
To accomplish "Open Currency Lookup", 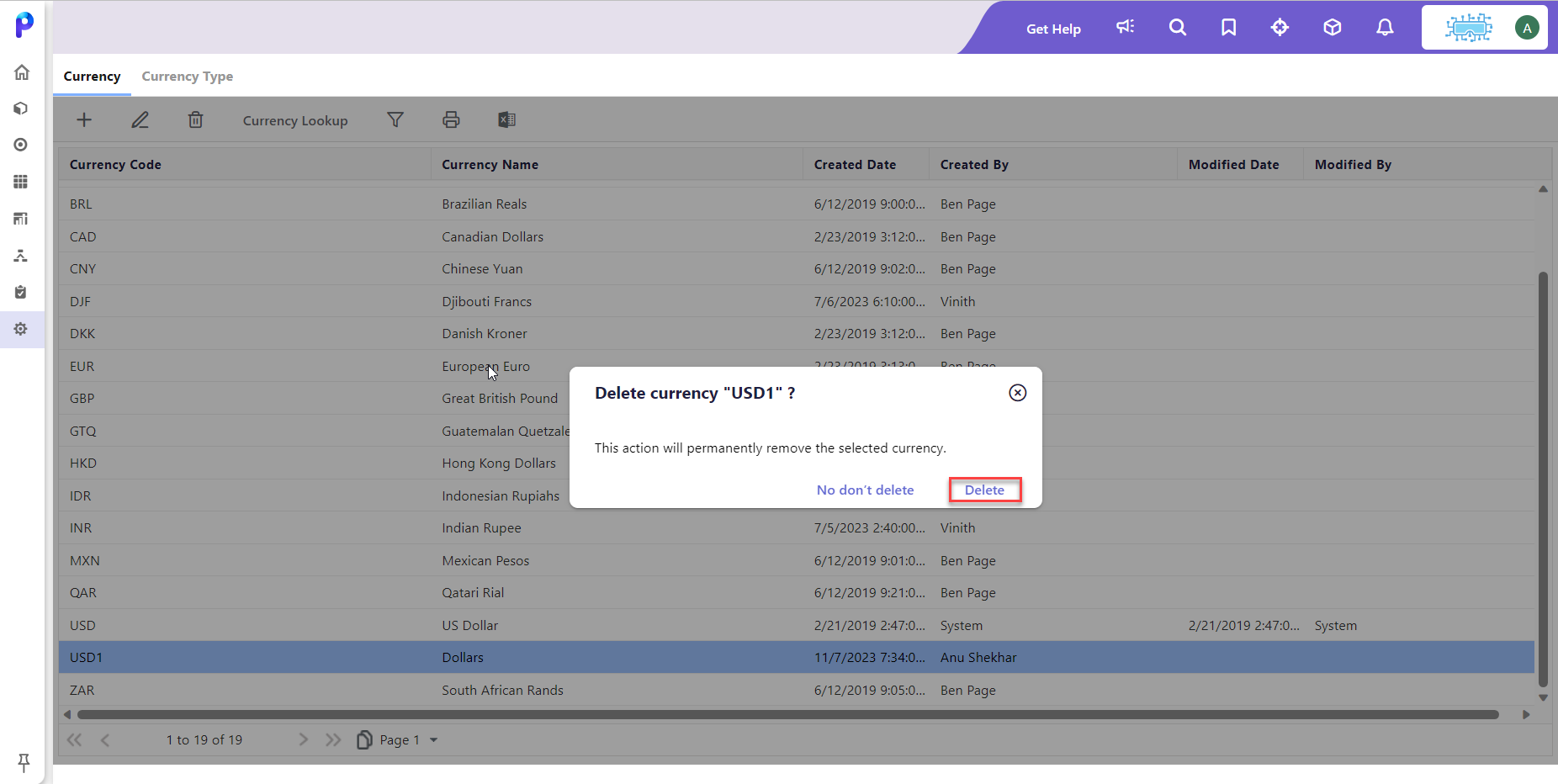I will 295,120.
